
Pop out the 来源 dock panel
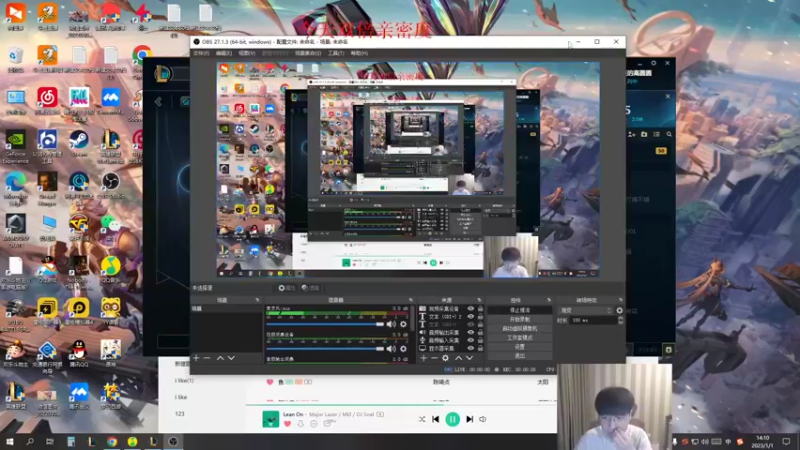tap(479, 300)
